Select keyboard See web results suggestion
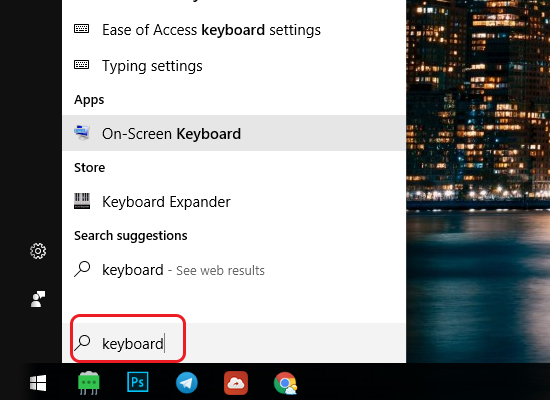Screen dimensions: 550x400 point(234,270)
